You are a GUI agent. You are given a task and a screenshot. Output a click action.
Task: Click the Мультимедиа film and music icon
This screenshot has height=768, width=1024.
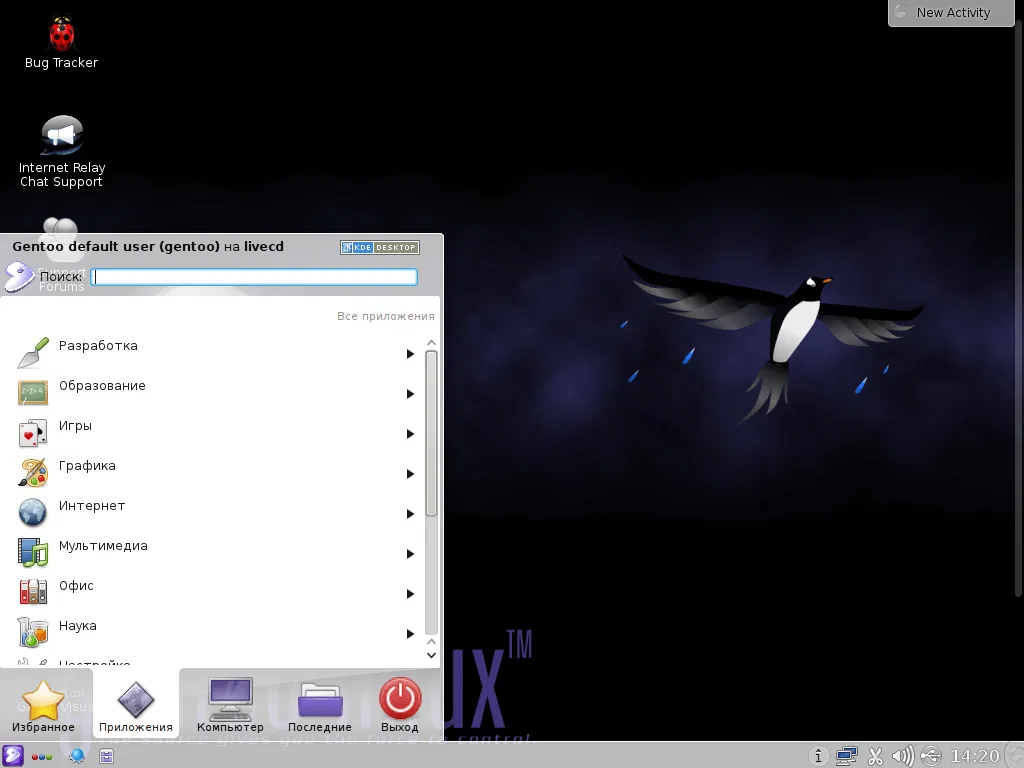(x=33, y=552)
